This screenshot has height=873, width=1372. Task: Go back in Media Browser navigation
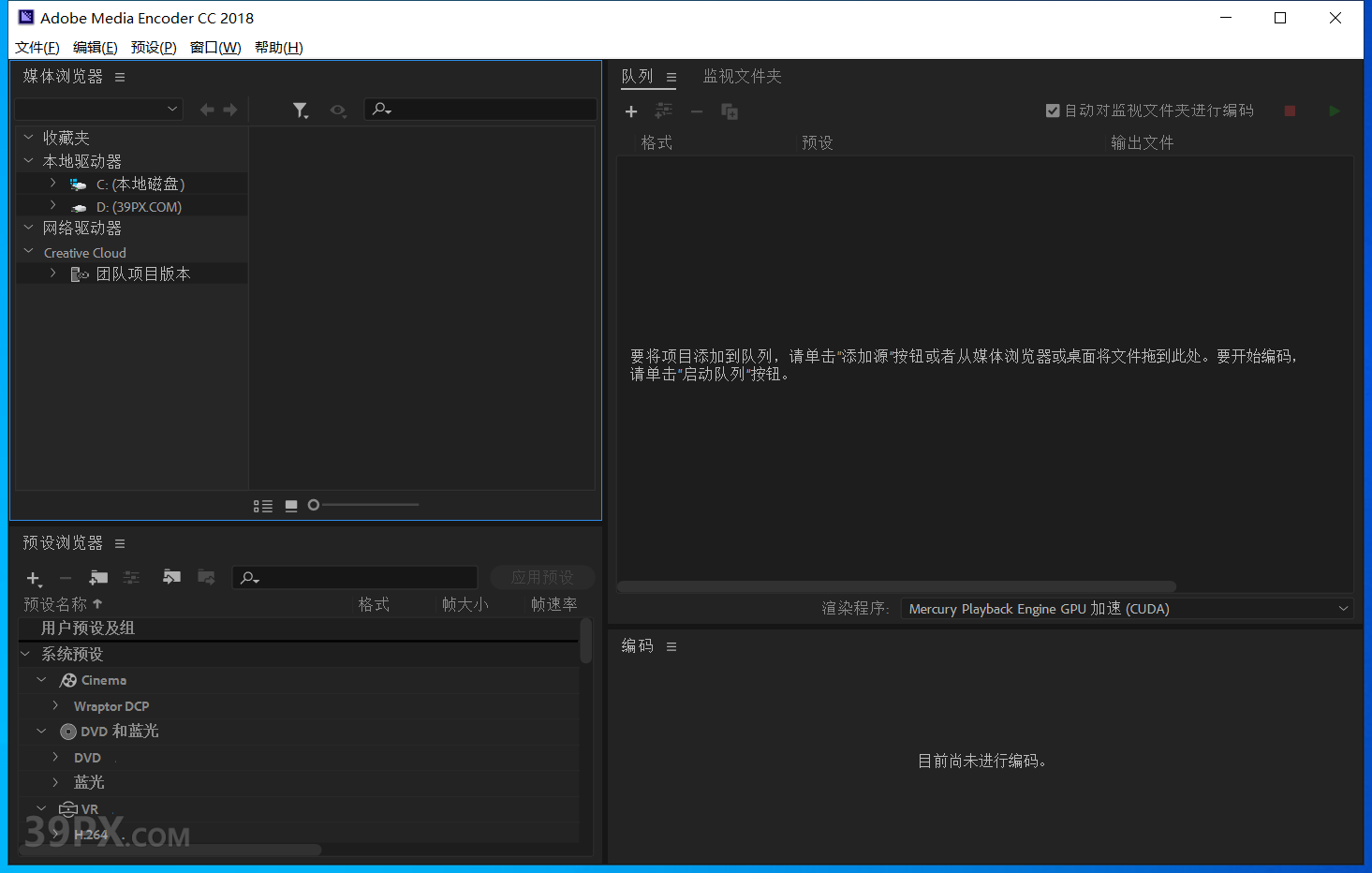[207, 110]
